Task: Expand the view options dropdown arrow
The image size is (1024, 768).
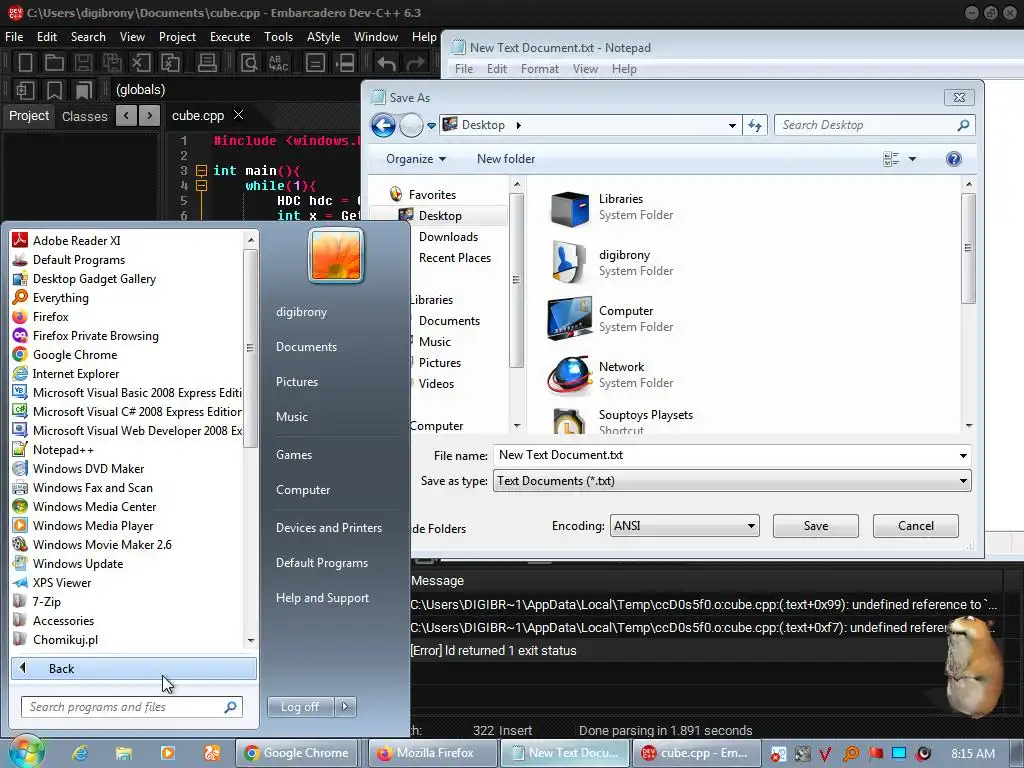Action: tap(912, 159)
